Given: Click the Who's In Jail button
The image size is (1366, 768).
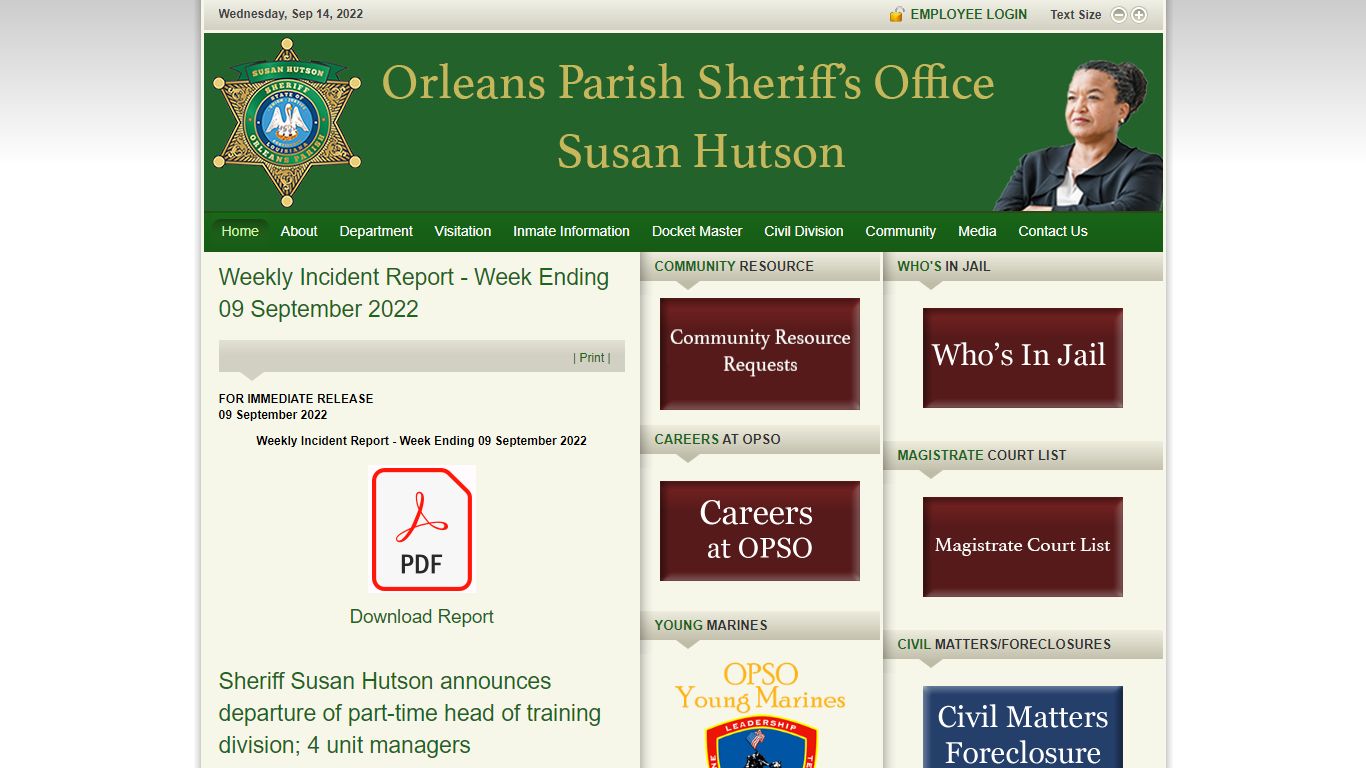Looking at the screenshot, I should pos(1023,358).
